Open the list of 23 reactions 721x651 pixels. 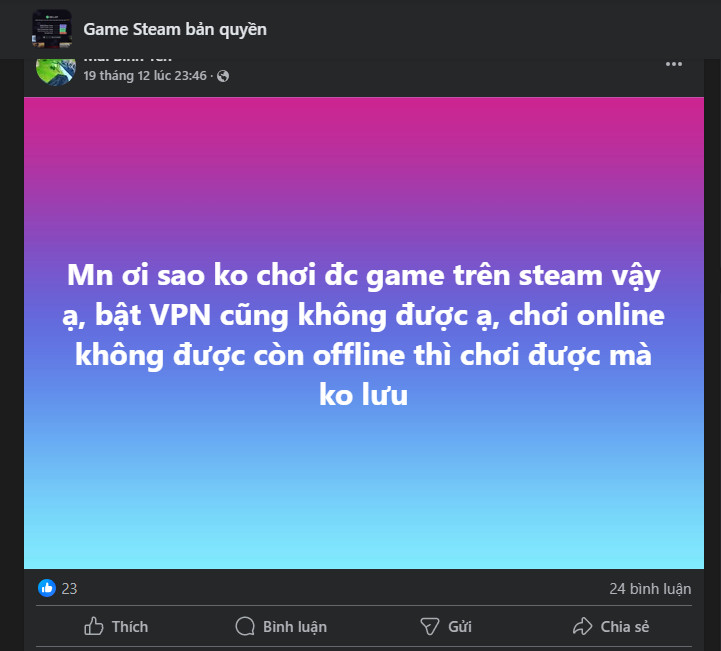click(69, 588)
